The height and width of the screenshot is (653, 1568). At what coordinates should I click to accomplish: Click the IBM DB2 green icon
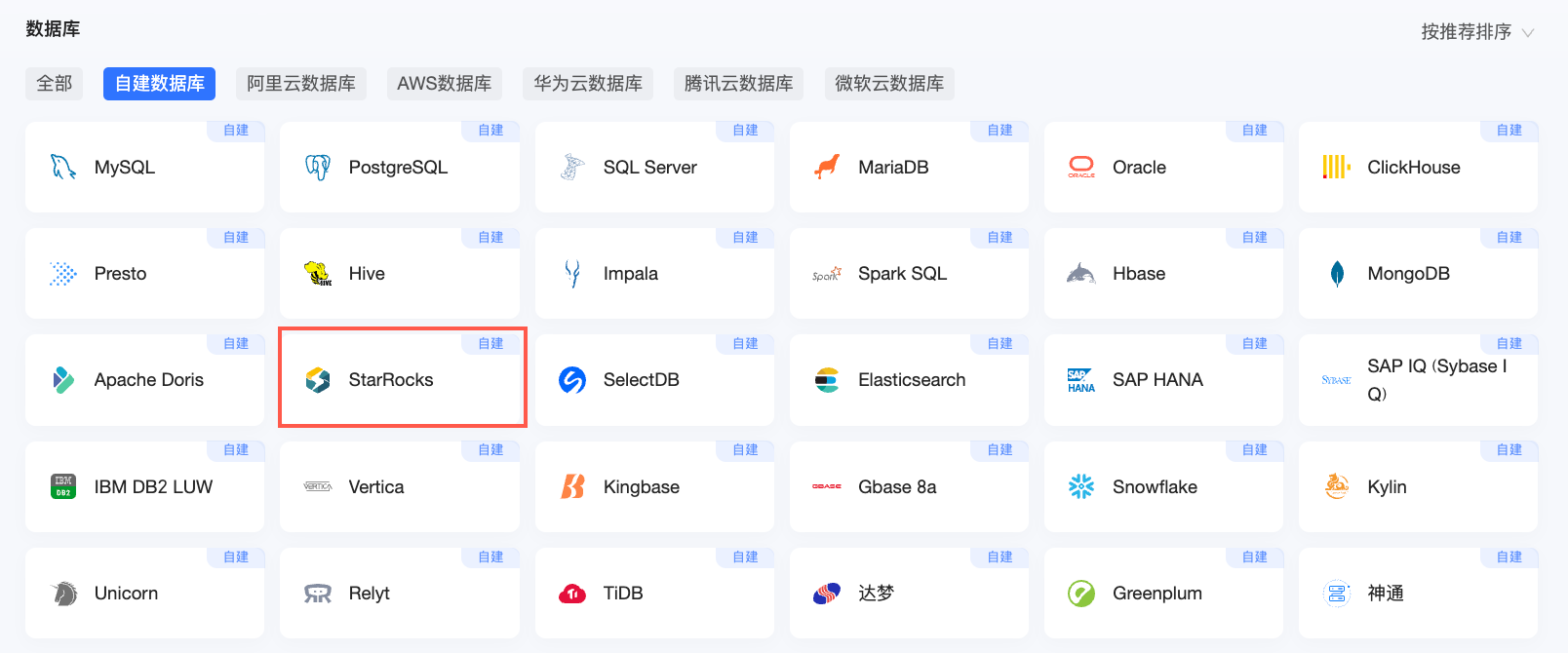click(x=63, y=486)
